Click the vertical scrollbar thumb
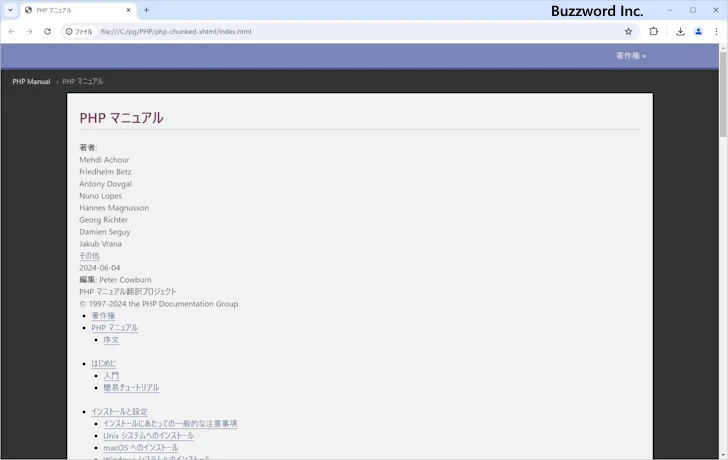728x460 pixels. click(x=723, y=94)
